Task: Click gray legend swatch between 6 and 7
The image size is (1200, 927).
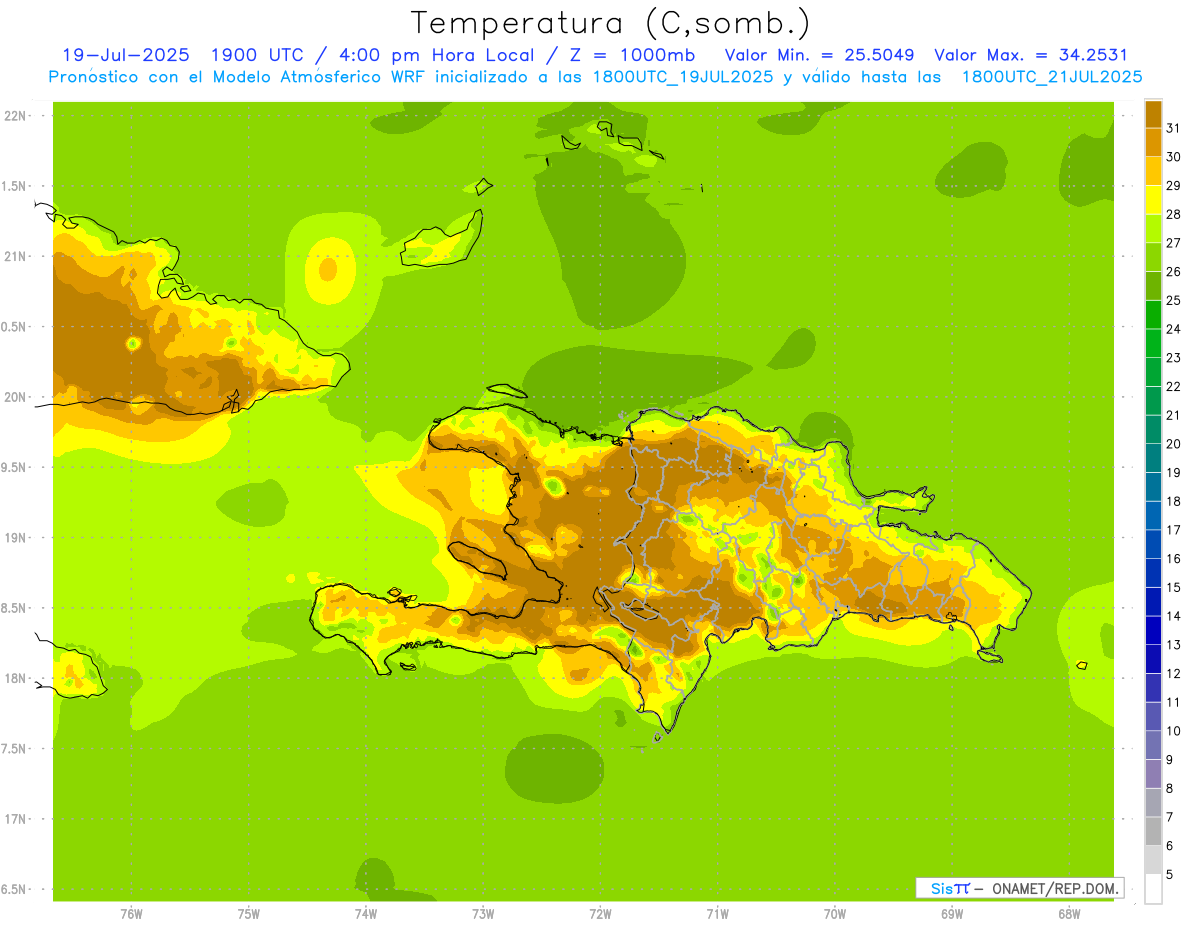Action: coord(1153,832)
